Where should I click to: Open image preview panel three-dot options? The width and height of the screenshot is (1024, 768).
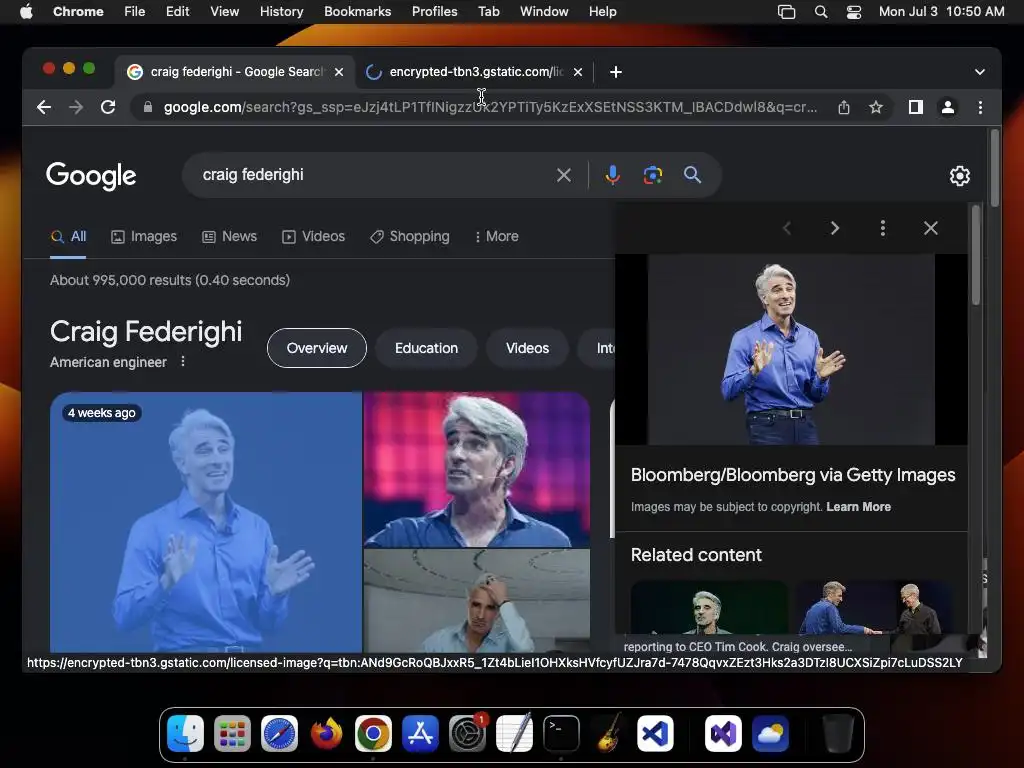pos(882,228)
